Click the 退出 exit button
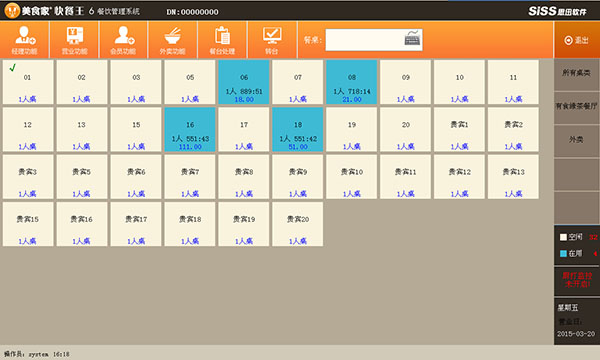The image size is (600, 360). pos(576,40)
